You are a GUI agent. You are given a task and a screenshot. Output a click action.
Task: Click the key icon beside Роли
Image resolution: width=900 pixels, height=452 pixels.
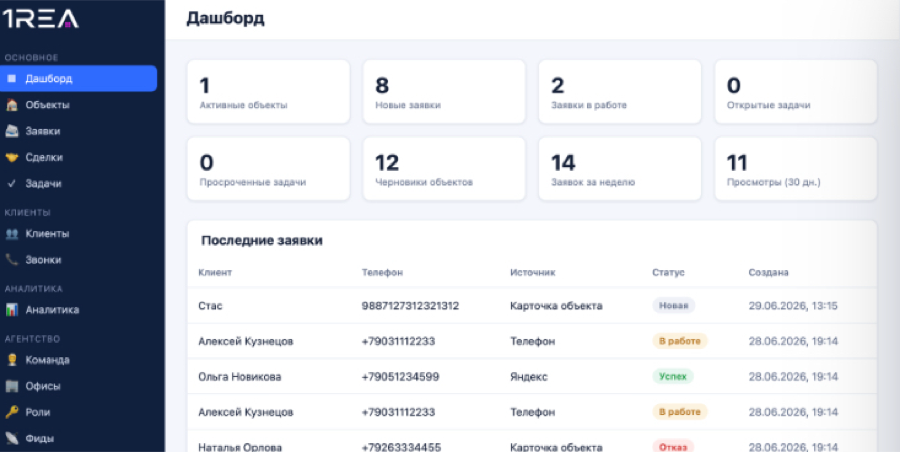(11, 412)
